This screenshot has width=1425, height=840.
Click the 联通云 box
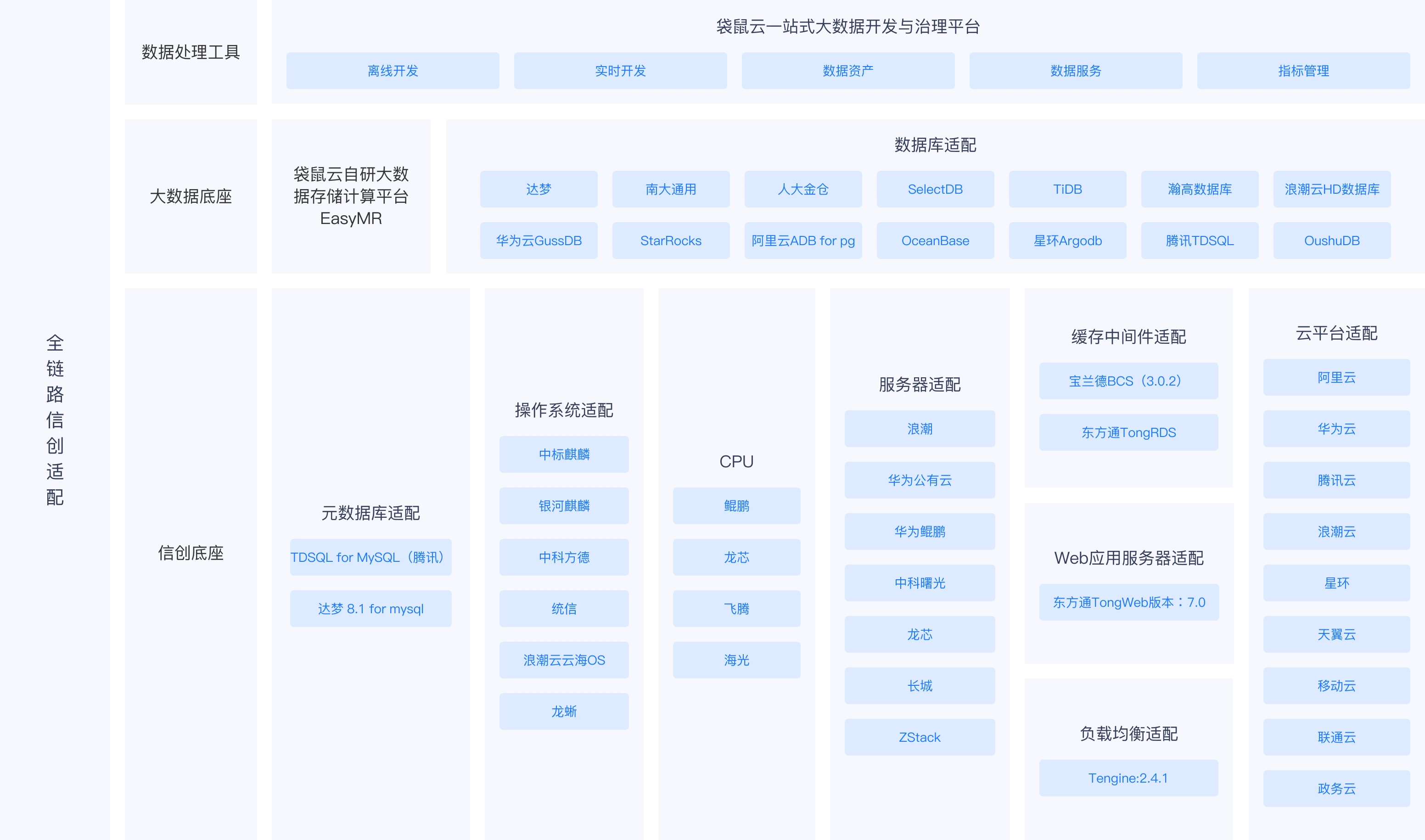[1336, 738]
